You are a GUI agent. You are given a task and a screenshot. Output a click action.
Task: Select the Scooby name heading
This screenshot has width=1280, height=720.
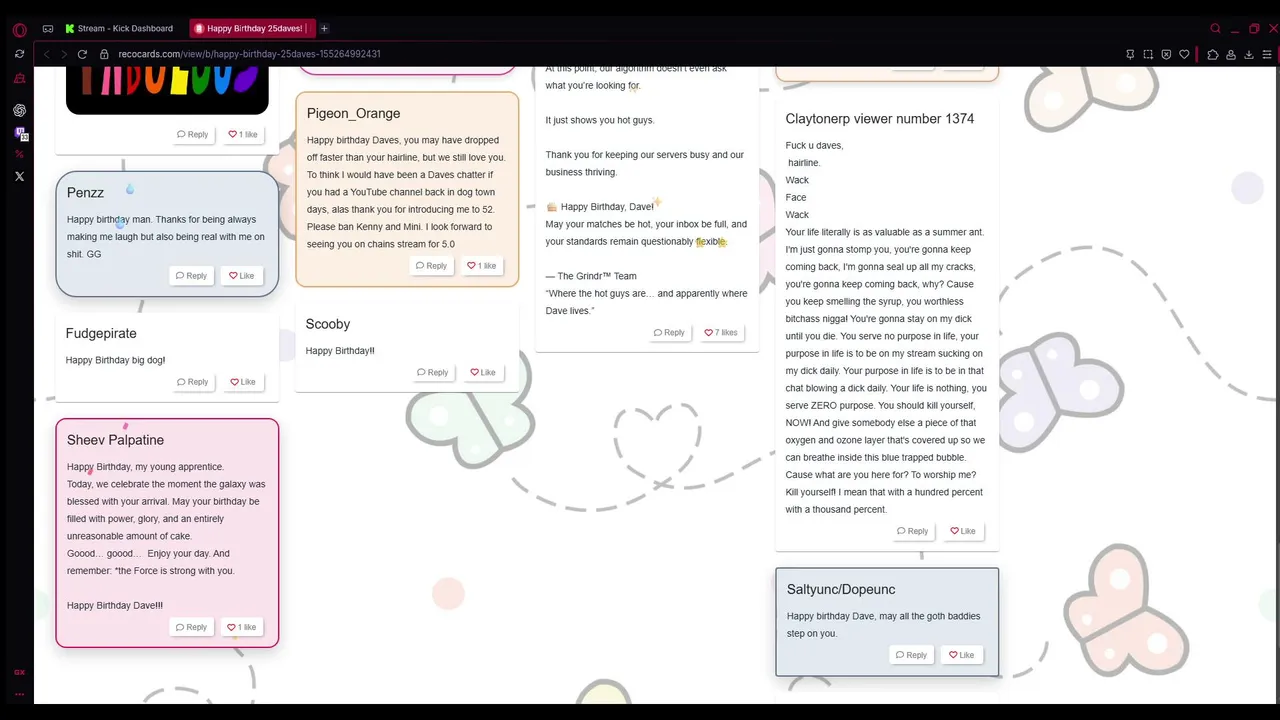pos(328,324)
